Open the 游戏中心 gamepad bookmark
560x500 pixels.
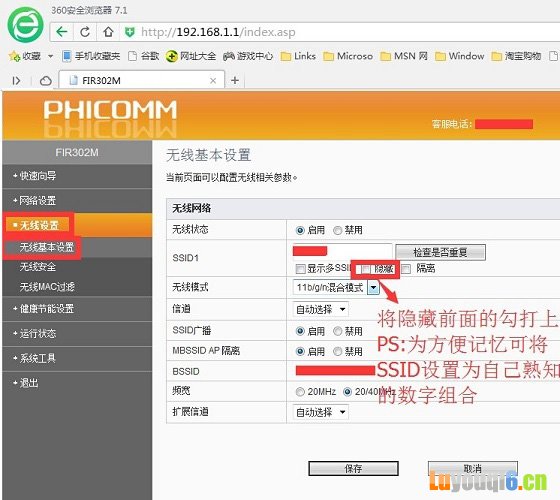point(248,56)
